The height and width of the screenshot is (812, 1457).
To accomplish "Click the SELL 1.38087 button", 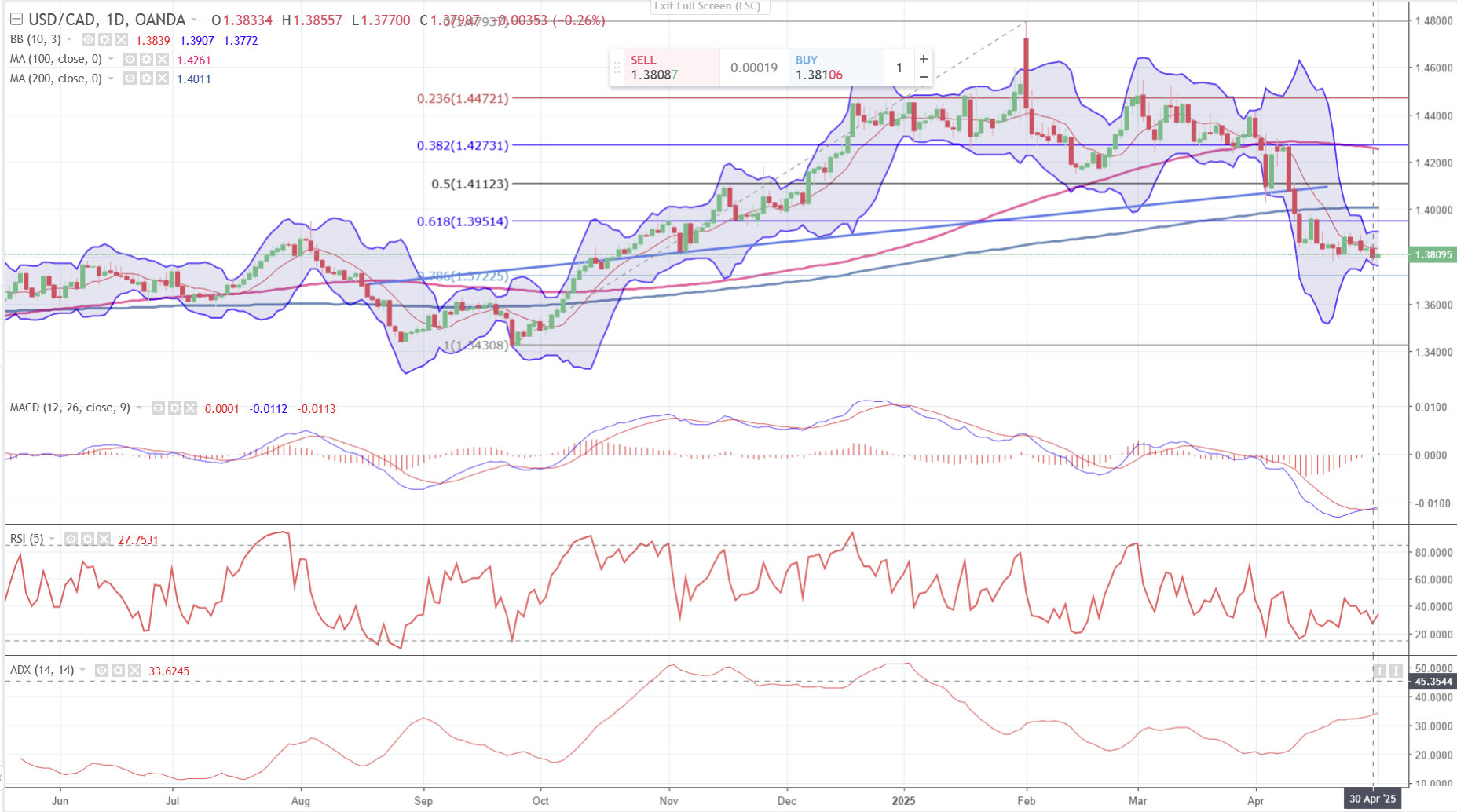I will [x=664, y=68].
